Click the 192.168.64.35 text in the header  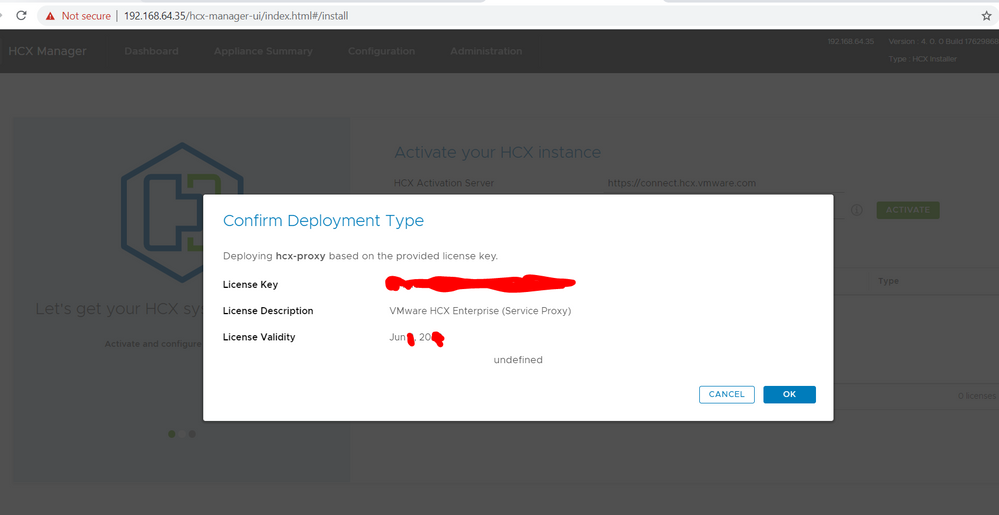(x=851, y=41)
